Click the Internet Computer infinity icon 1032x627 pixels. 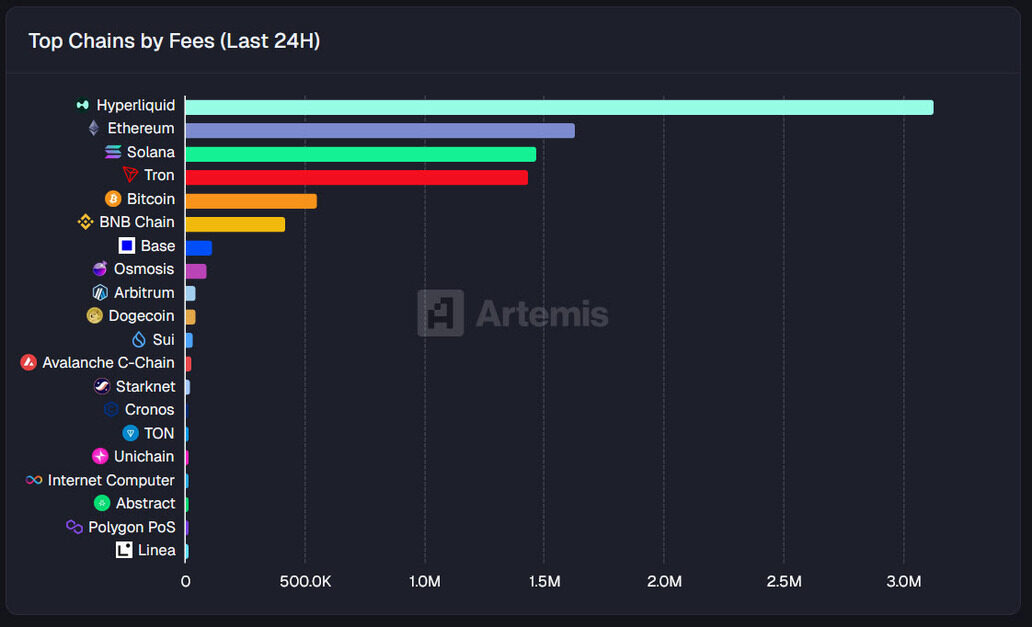pyautogui.click(x=34, y=480)
